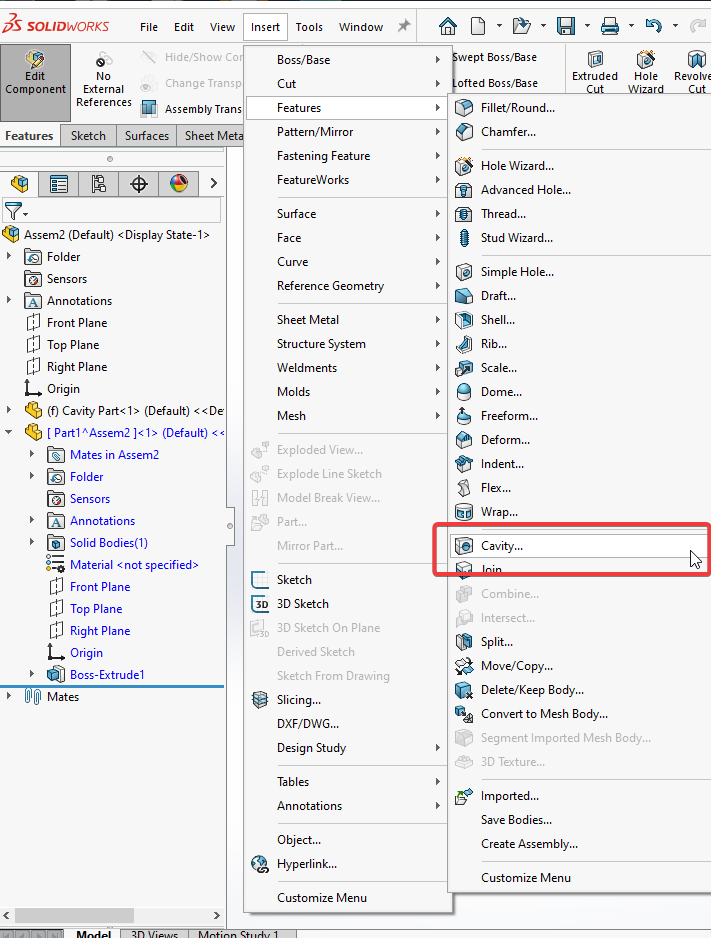Switch to the Sketch command tab
The image size is (711, 938).
[x=88, y=136]
